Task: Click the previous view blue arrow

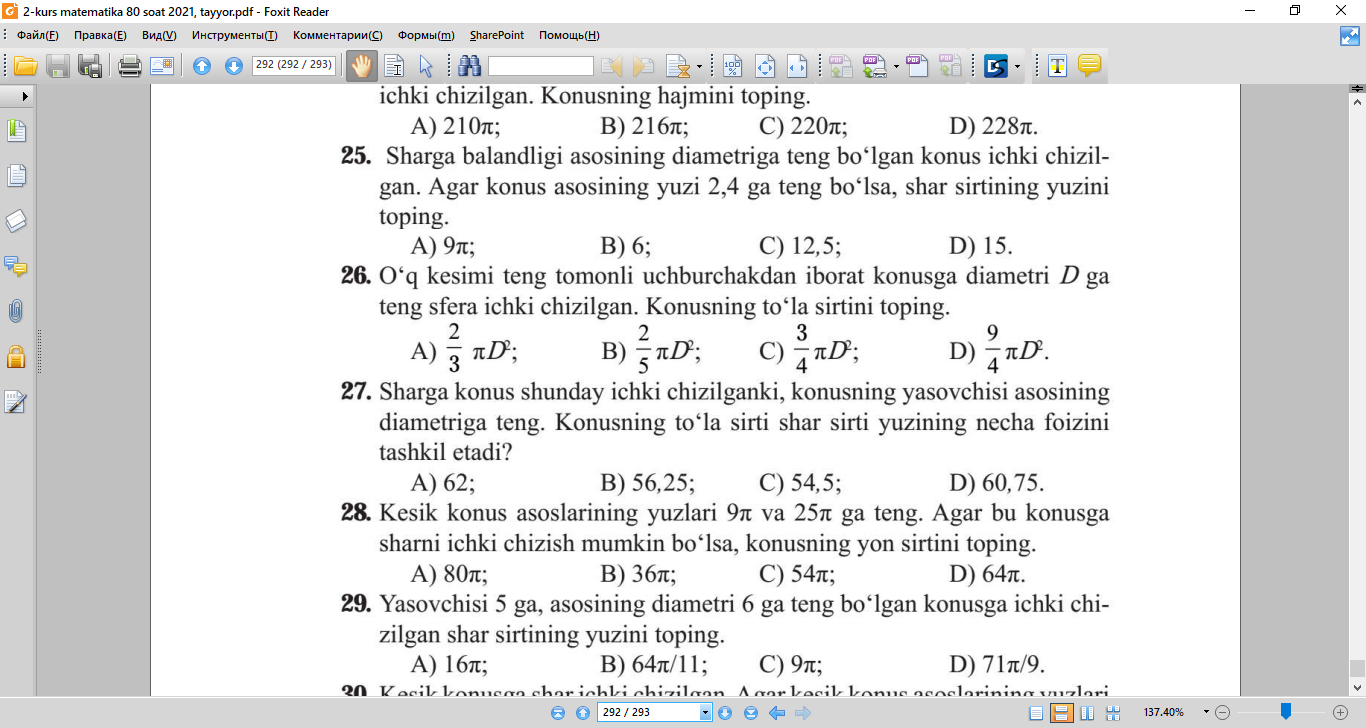Action: [776, 713]
